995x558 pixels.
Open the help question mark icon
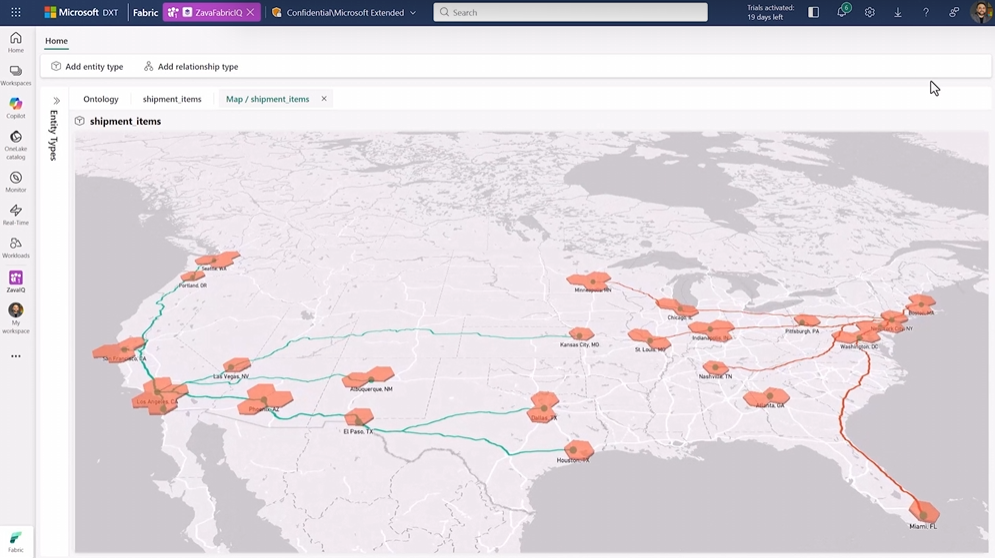(x=926, y=13)
